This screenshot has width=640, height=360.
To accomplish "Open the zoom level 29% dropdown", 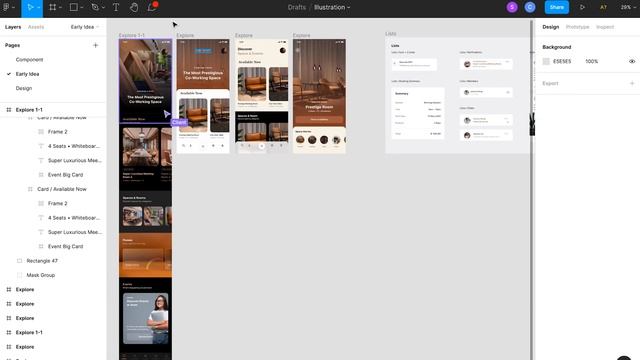I will 627,7.
